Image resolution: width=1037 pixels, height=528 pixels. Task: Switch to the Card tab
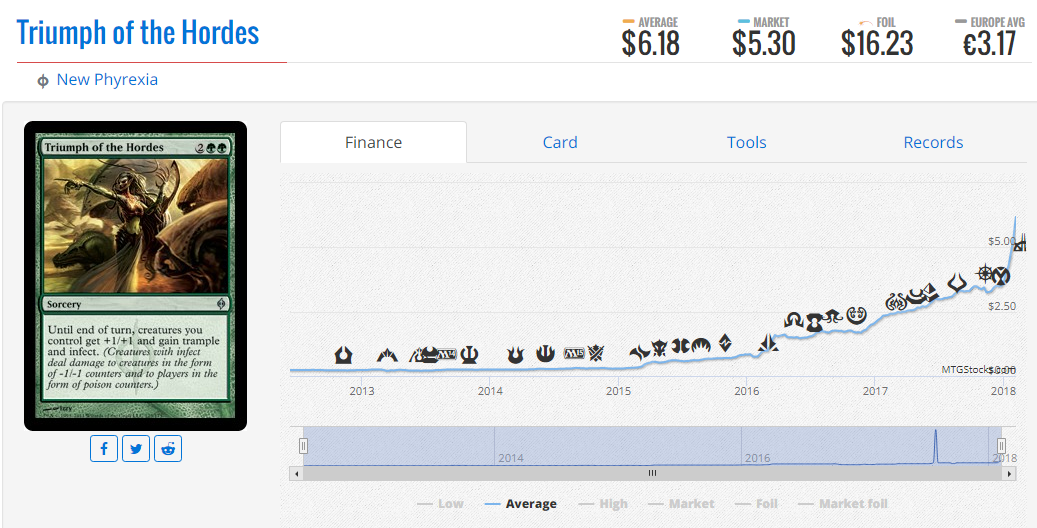[x=560, y=142]
